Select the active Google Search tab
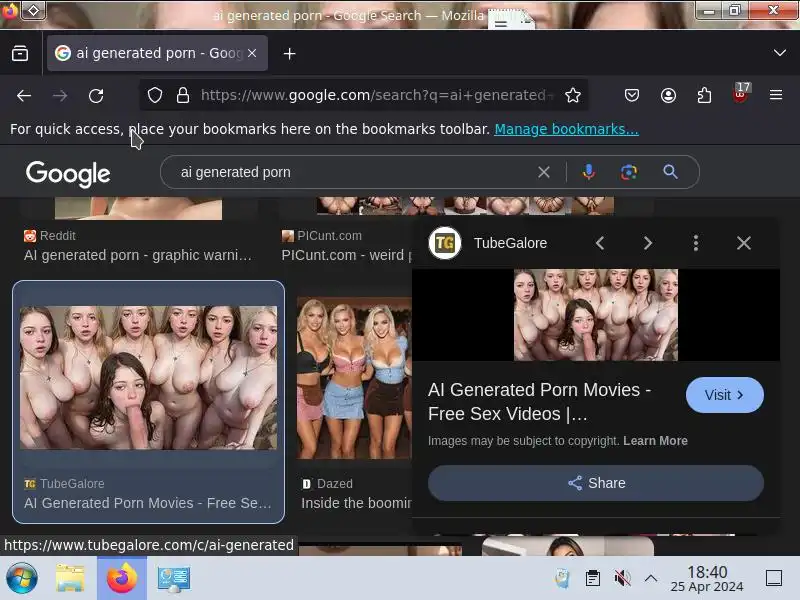Screen dimensions: 800x600 pos(157,53)
